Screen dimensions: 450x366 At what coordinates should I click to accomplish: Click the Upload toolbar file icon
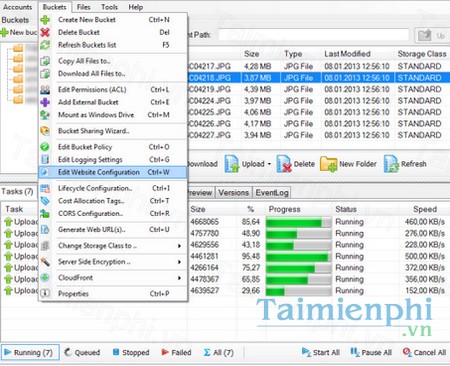click(232, 164)
